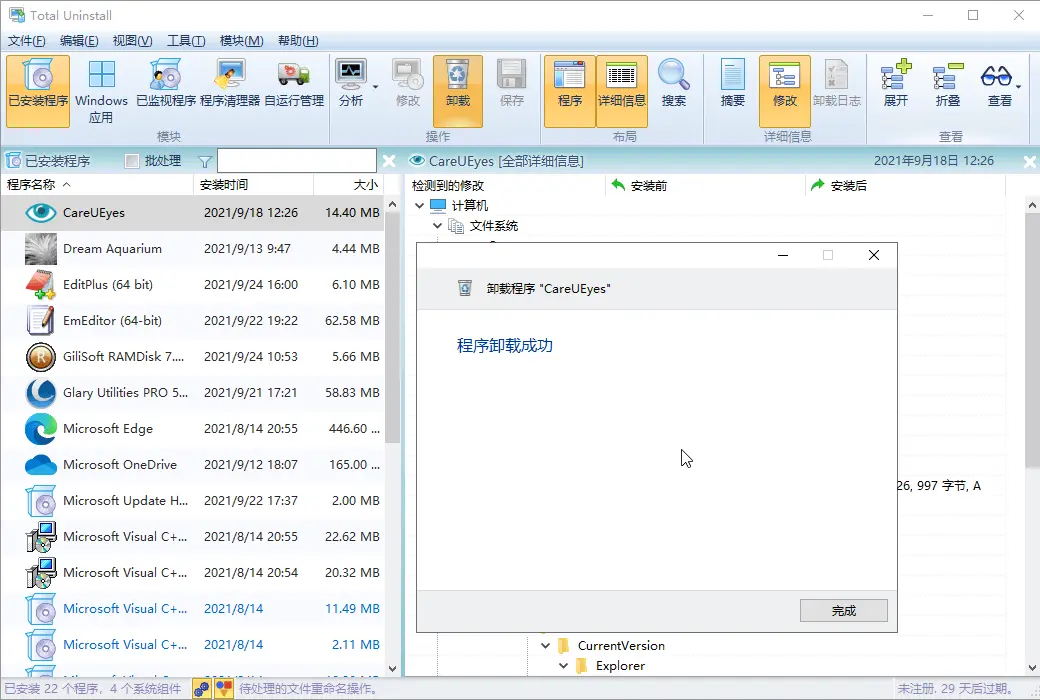Enable the 批处理 checkbox
The width and height of the screenshot is (1040, 700).
tap(132, 161)
